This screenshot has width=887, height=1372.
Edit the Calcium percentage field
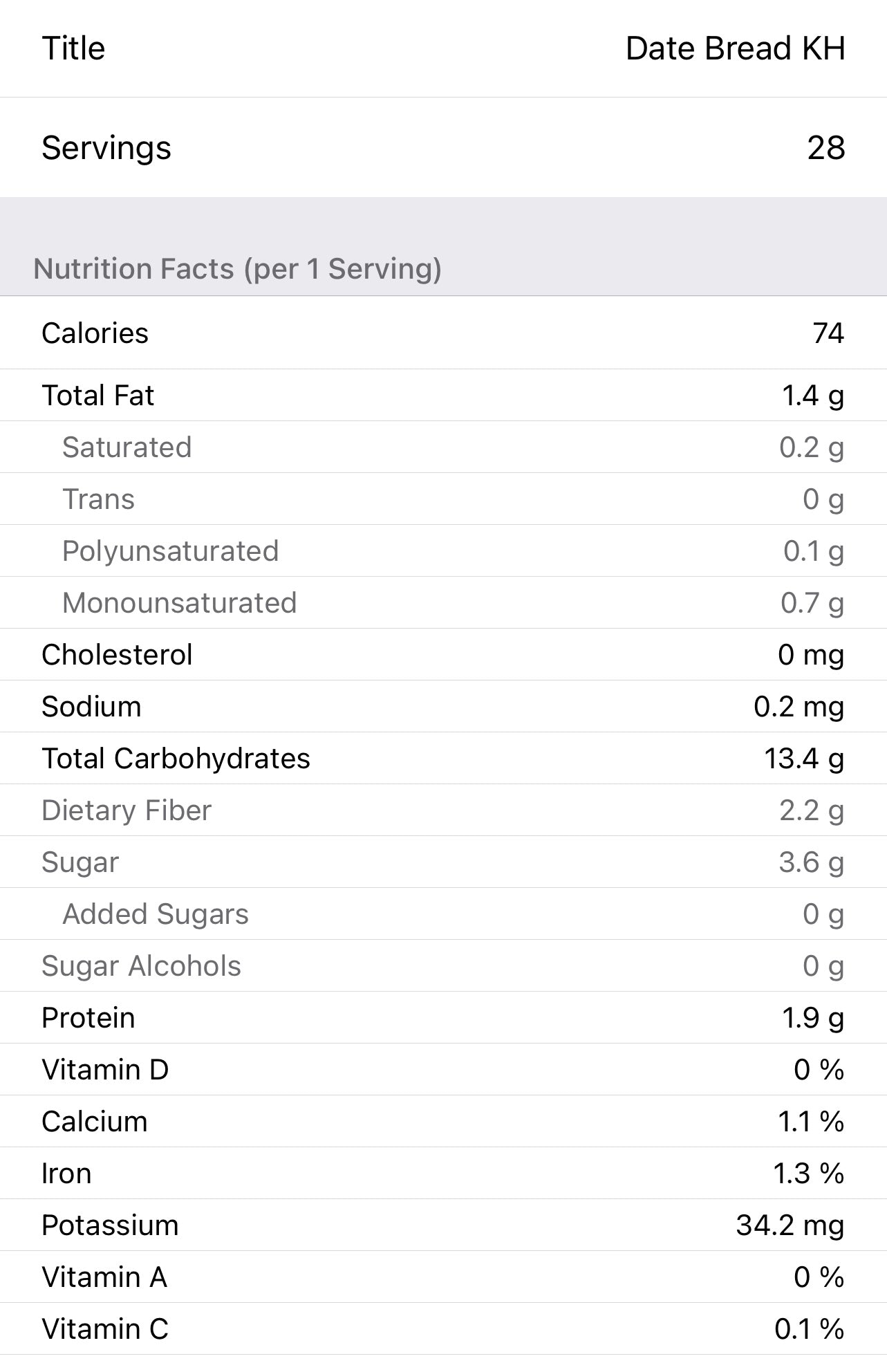(810, 1122)
